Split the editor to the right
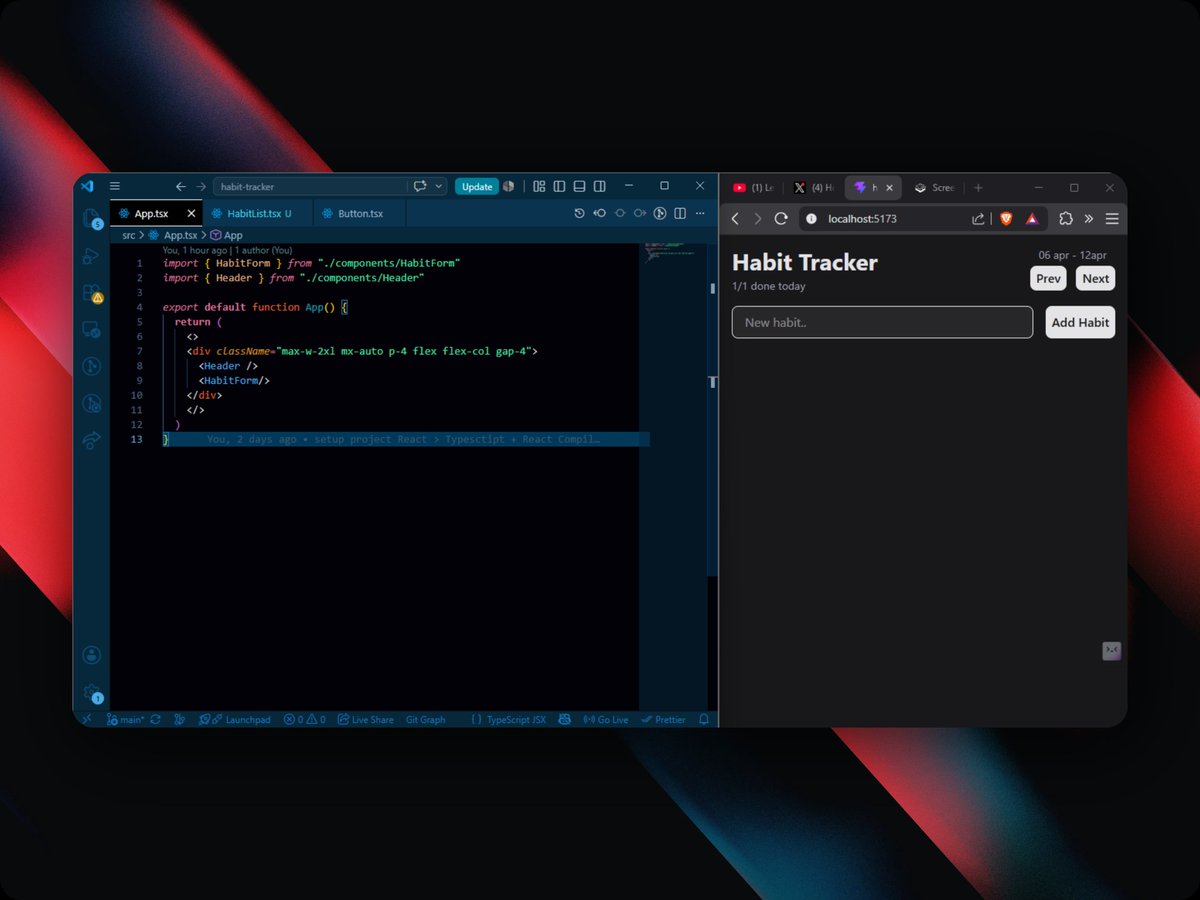The height and width of the screenshot is (900, 1200). (x=679, y=213)
